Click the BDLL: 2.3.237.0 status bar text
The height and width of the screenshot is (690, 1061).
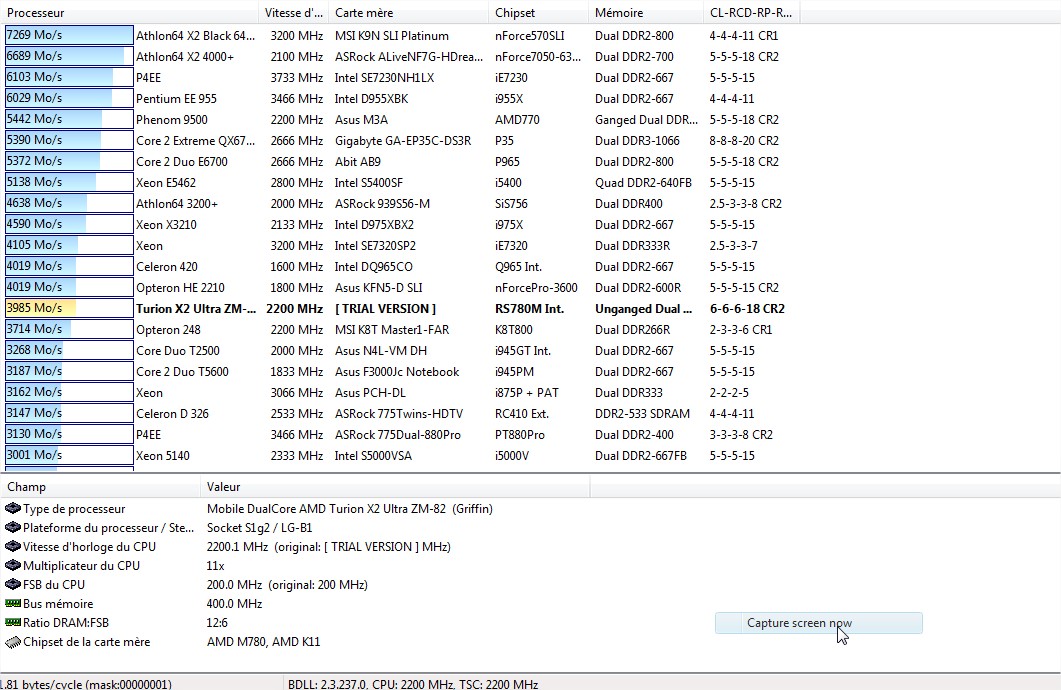(x=413, y=684)
